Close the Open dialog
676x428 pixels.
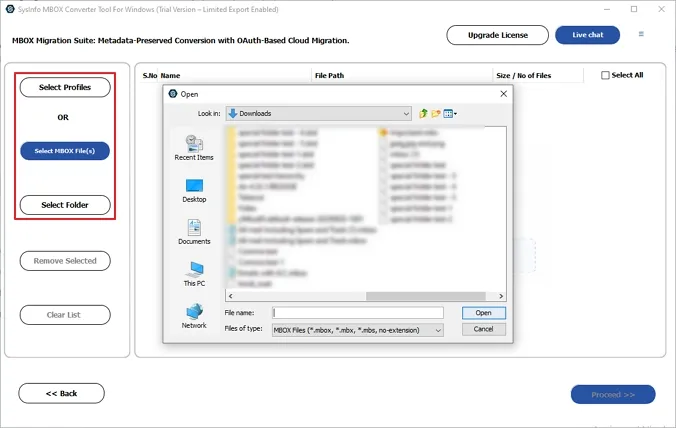click(x=503, y=94)
